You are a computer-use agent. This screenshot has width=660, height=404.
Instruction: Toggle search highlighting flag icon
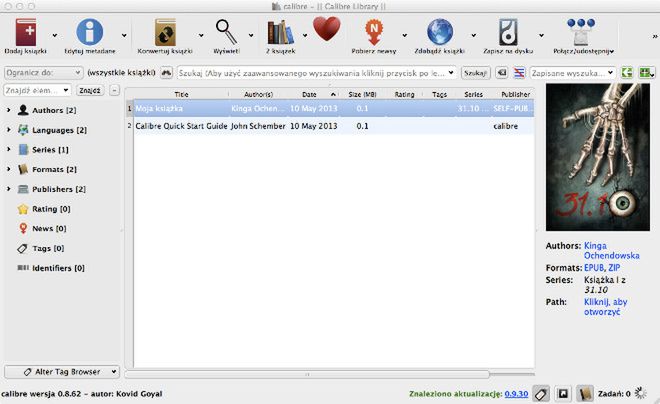pos(519,73)
